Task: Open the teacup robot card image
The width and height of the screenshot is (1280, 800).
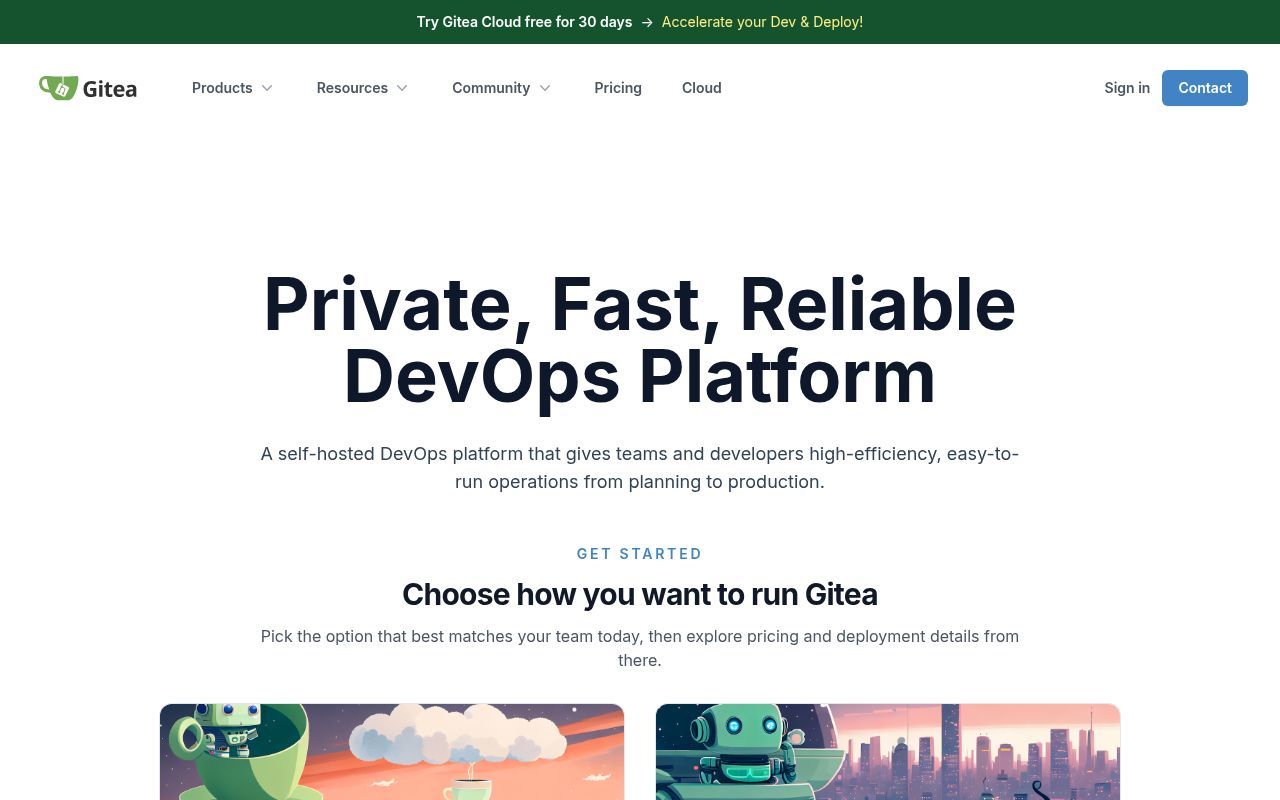Action: coord(392,752)
